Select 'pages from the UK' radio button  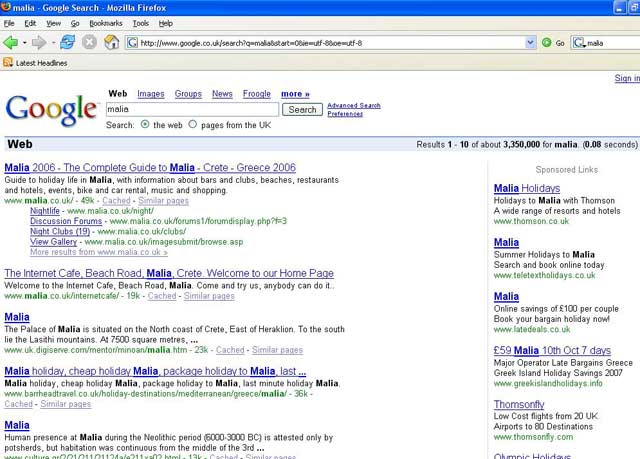point(193,124)
